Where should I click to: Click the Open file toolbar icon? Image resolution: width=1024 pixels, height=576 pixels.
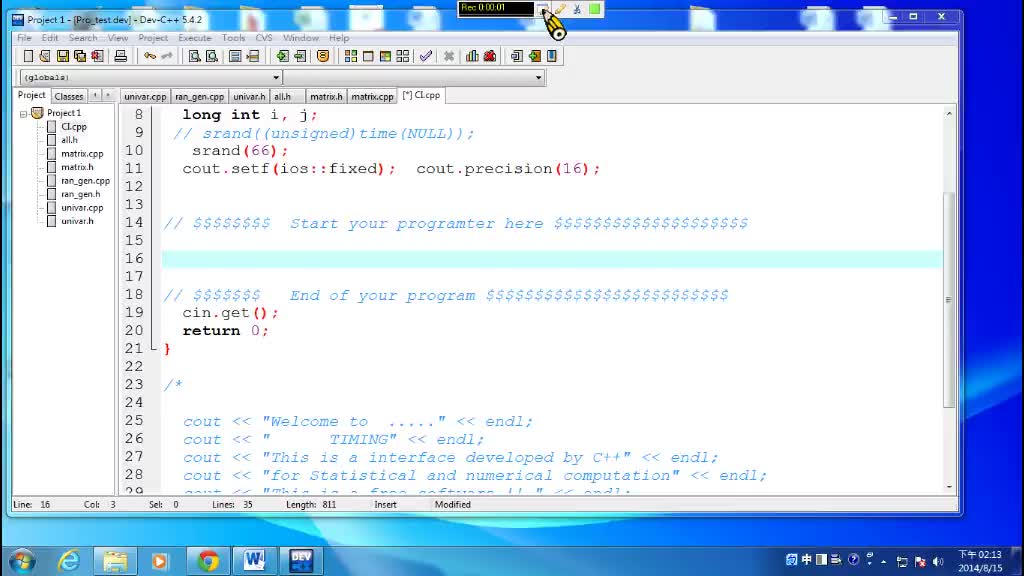coord(45,56)
